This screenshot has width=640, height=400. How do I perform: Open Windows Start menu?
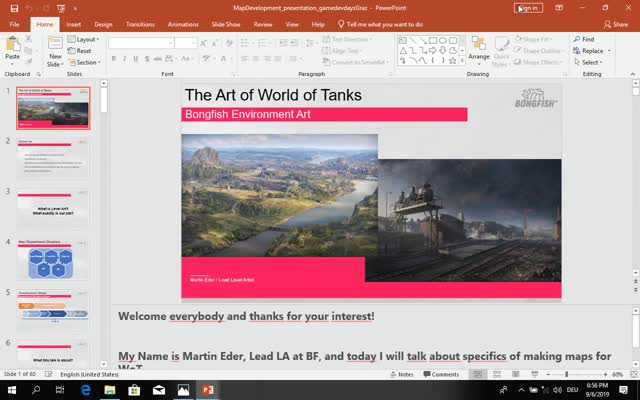click(x=11, y=390)
